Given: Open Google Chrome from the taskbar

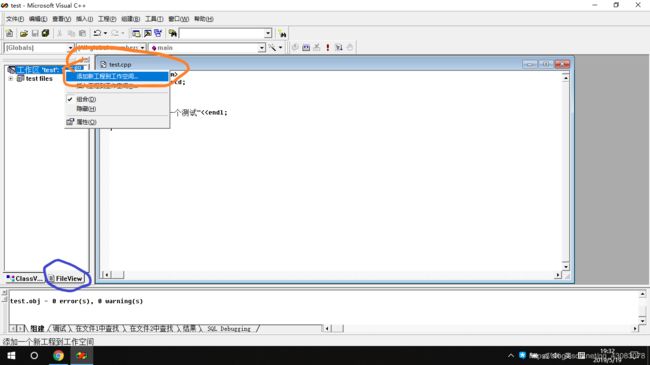Looking at the screenshot, I should 58,355.
